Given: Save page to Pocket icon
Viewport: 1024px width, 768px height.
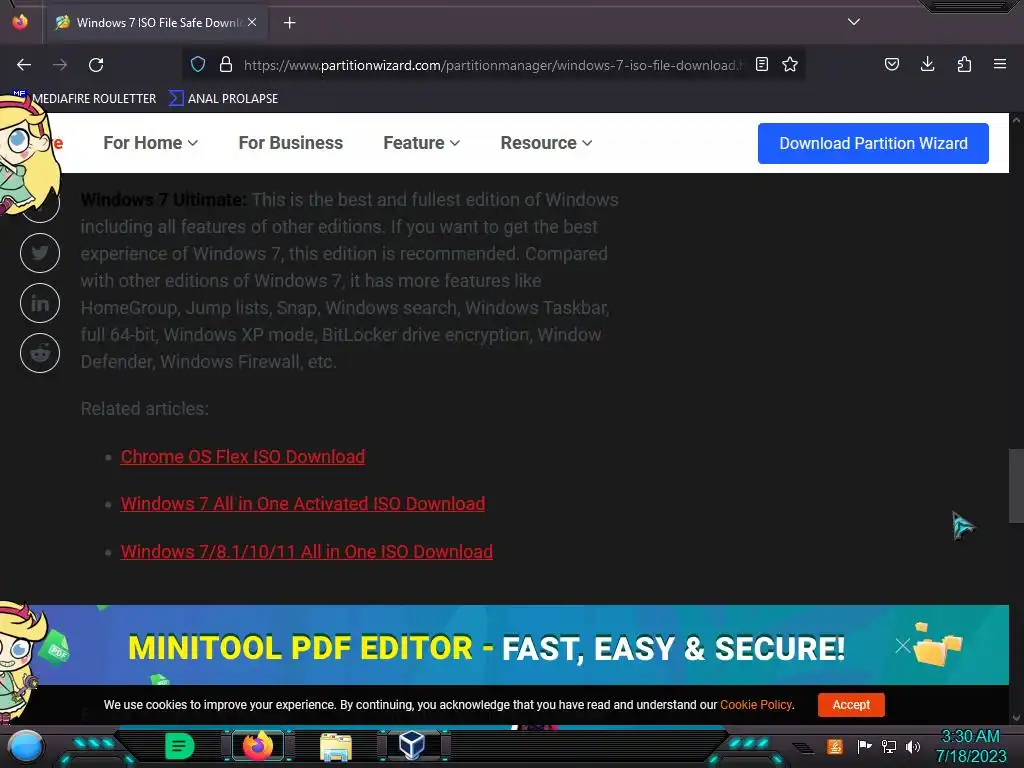Looking at the screenshot, I should pyautogui.click(x=891, y=65).
